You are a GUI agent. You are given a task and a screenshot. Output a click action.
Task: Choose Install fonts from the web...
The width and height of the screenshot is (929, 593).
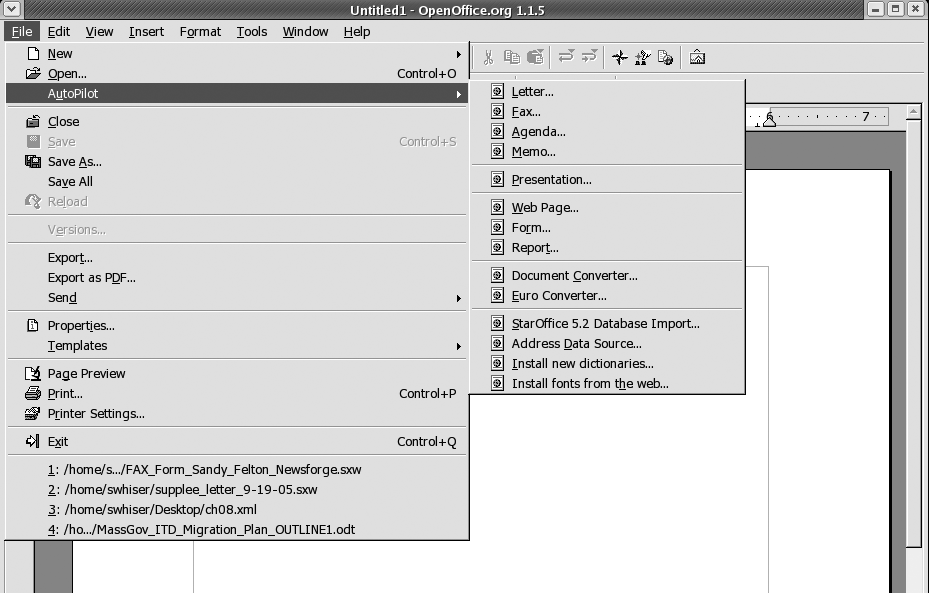[607, 384]
